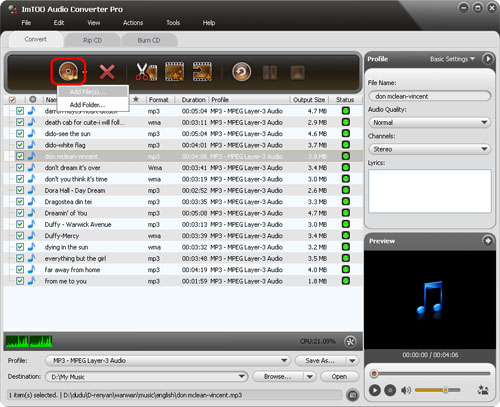Image resolution: width=500 pixels, height=407 pixels.
Task: Open the bottom Profile MP3 dropdown
Action: click(x=167, y=360)
